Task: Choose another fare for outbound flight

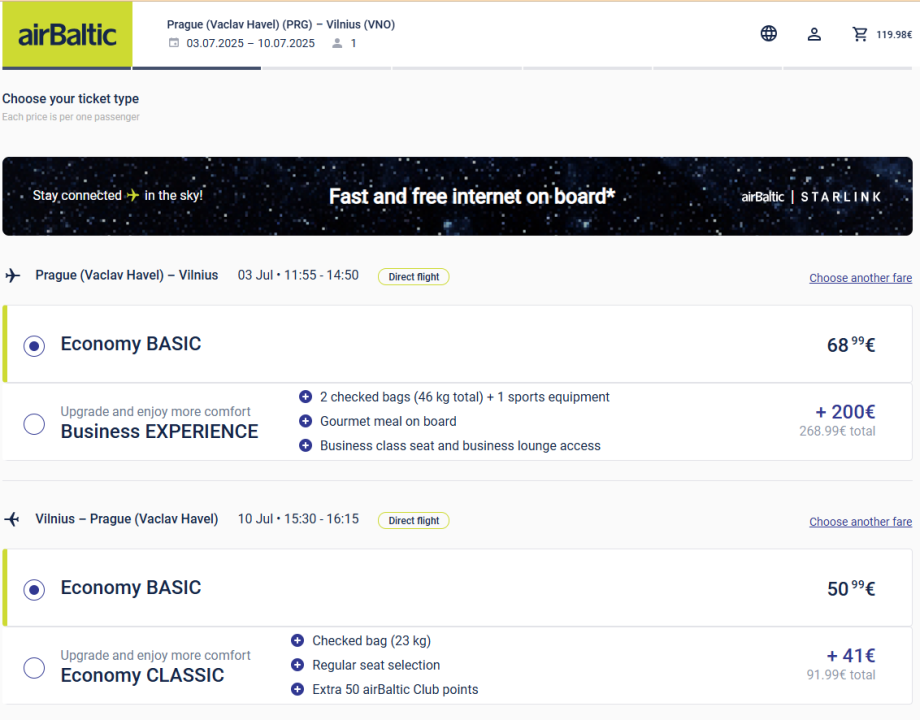Action: pos(860,278)
